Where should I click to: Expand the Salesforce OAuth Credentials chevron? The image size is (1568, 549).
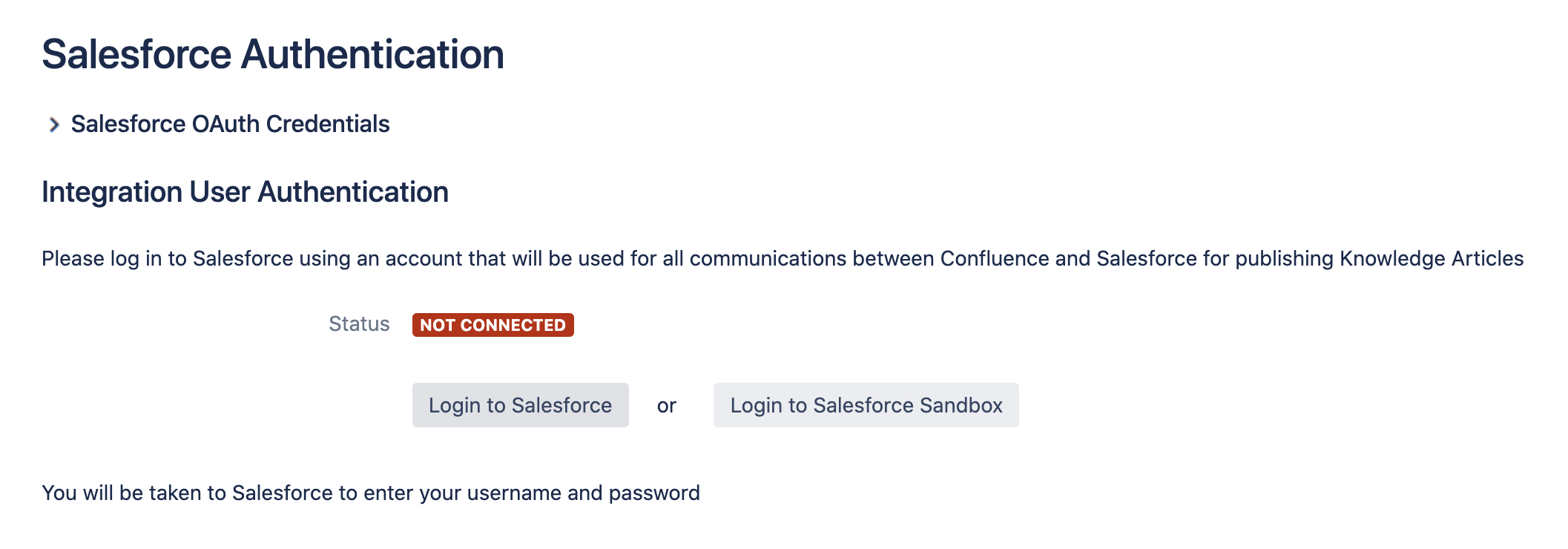click(53, 125)
